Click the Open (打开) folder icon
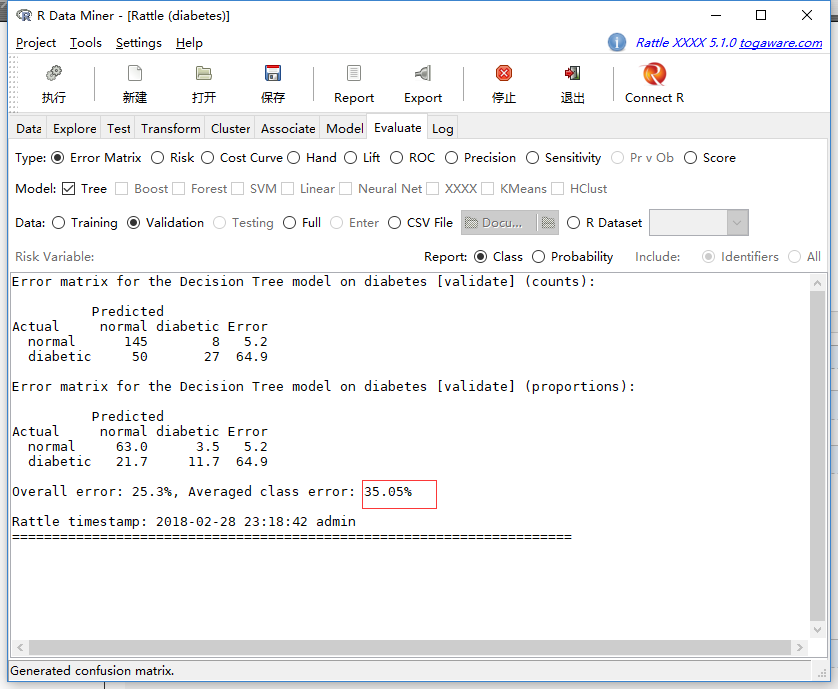Viewport: 838px width, 689px height. [x=204, y=73]
